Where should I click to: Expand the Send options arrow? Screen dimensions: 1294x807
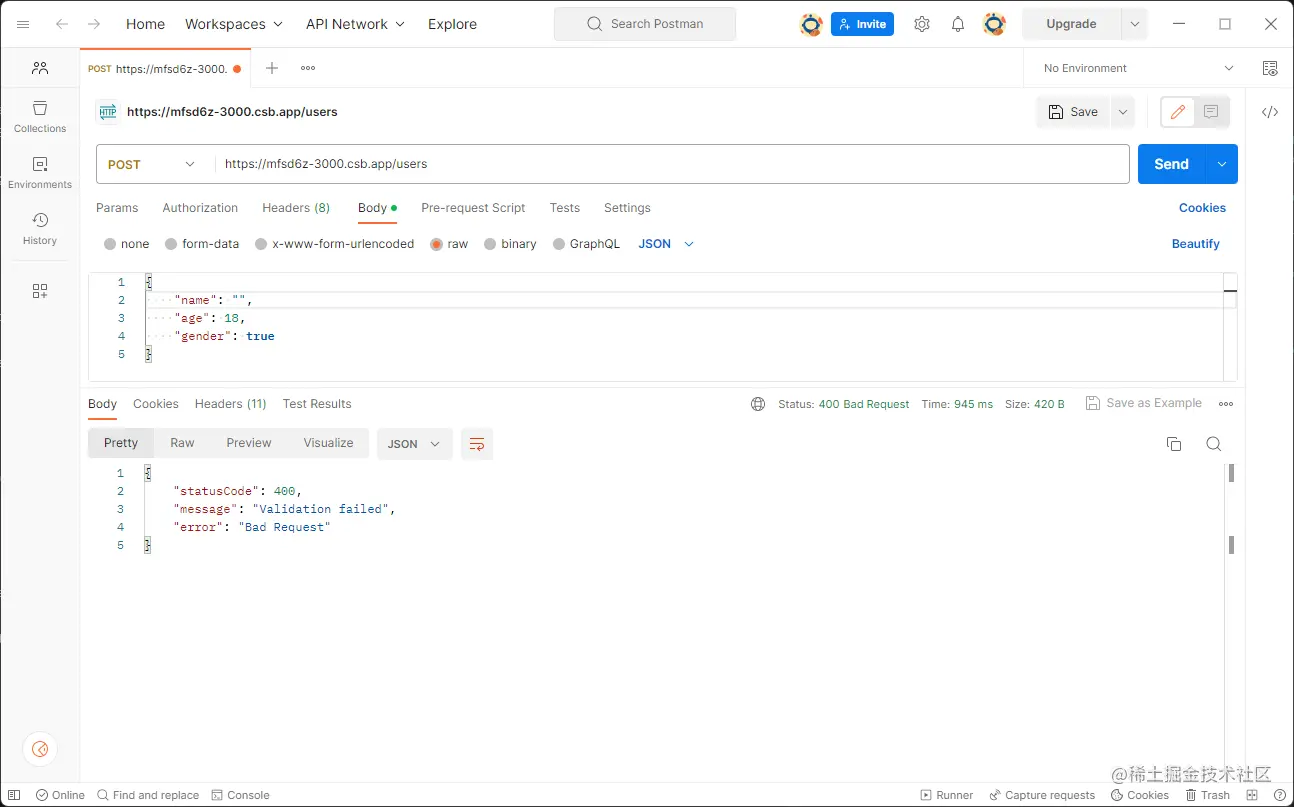coord(1222,164)
